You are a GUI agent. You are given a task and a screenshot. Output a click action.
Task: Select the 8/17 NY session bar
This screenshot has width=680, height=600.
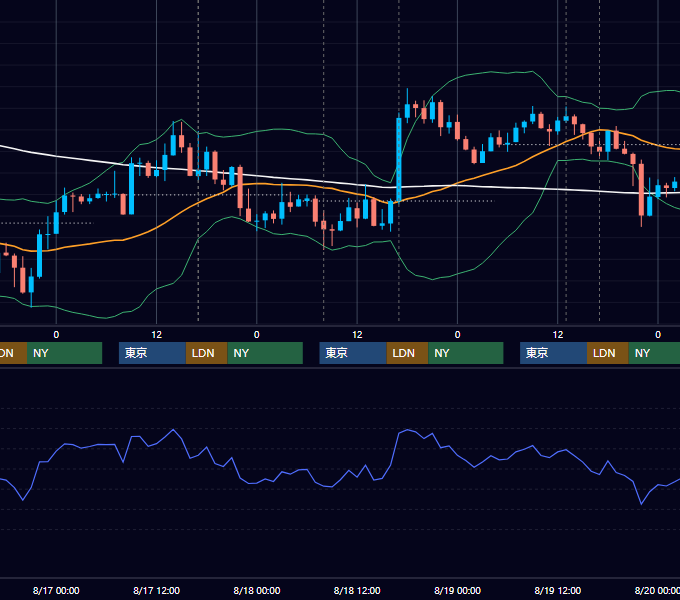pyautogui.click(x=265, y=353)
